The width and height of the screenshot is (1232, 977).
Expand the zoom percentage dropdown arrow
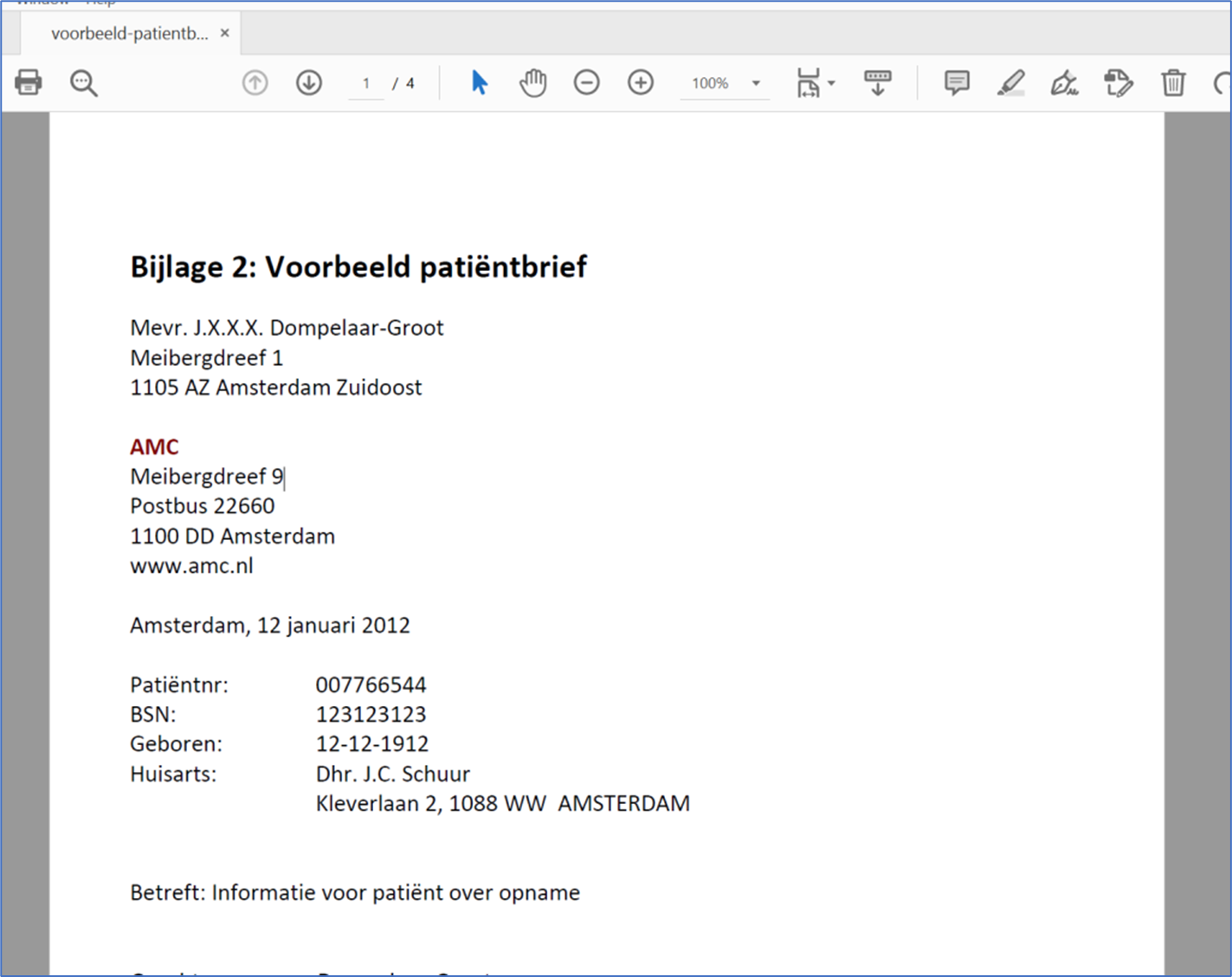point(756,83)
